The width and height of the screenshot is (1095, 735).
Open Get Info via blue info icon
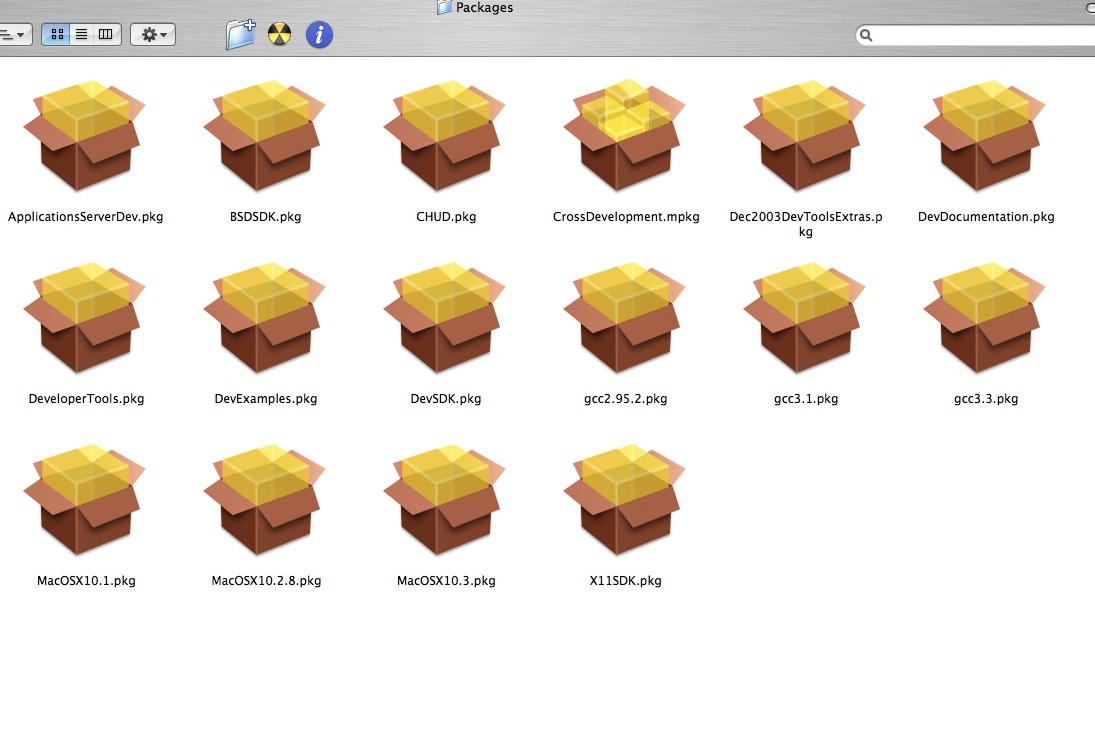click(319, 34)
